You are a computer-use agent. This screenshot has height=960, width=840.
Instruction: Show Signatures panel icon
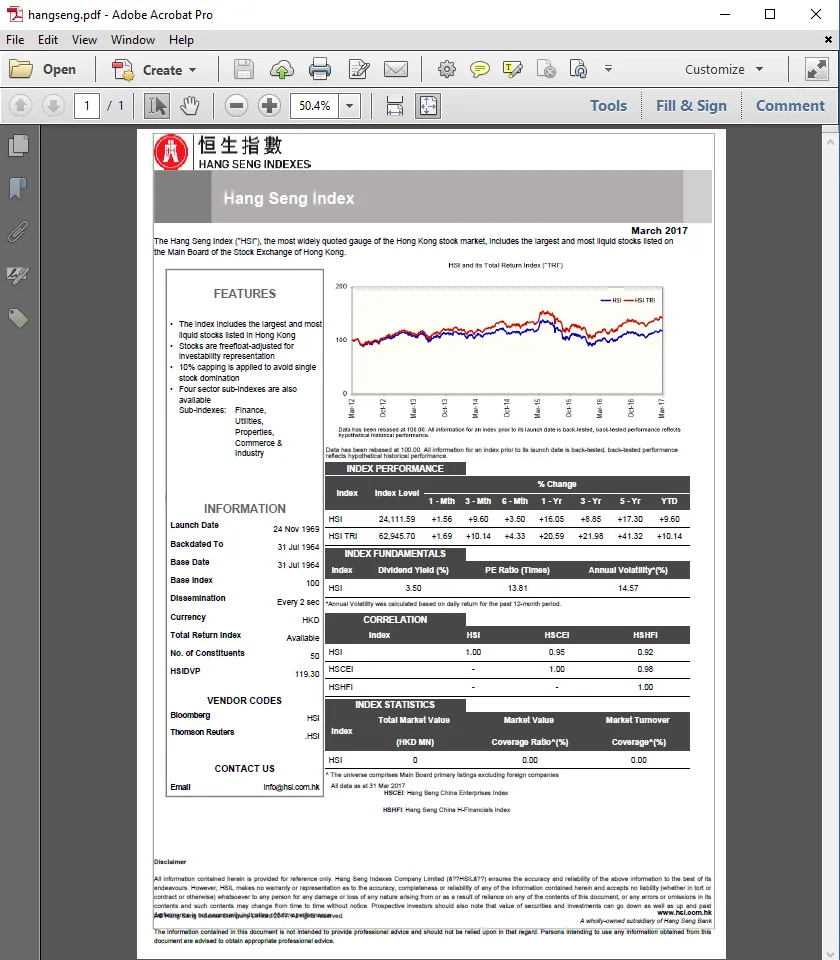coord(18,276)
